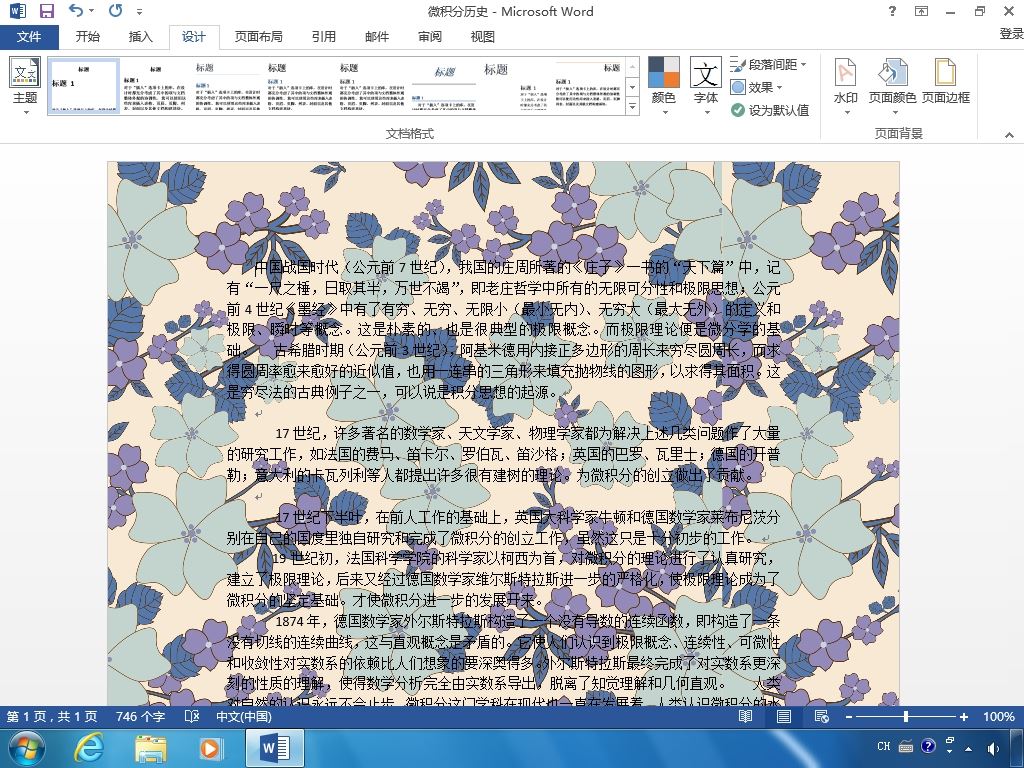The image size is (1024, 768).
Task: Click the proofing spell-check status icon
Action: point(192,716)
